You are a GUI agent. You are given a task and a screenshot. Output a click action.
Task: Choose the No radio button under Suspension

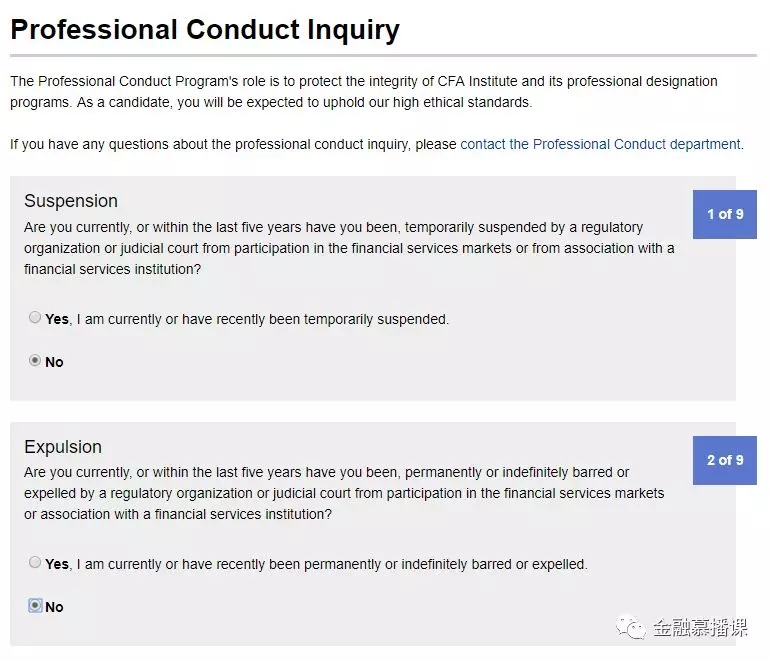35,361
